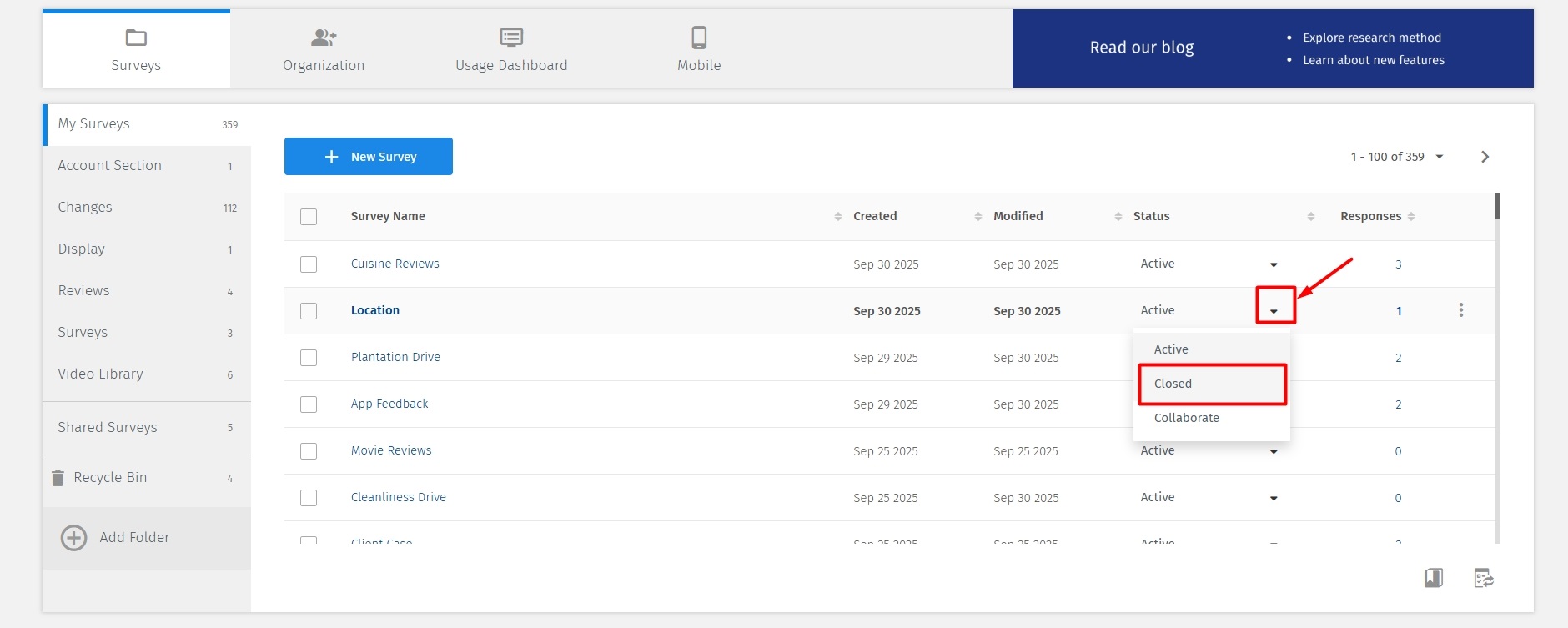The width and height of the screenshot is (1568, 628).
Task: Expand status dropdown for Cuisine Reviews
Action: [x=1274, y=265]
